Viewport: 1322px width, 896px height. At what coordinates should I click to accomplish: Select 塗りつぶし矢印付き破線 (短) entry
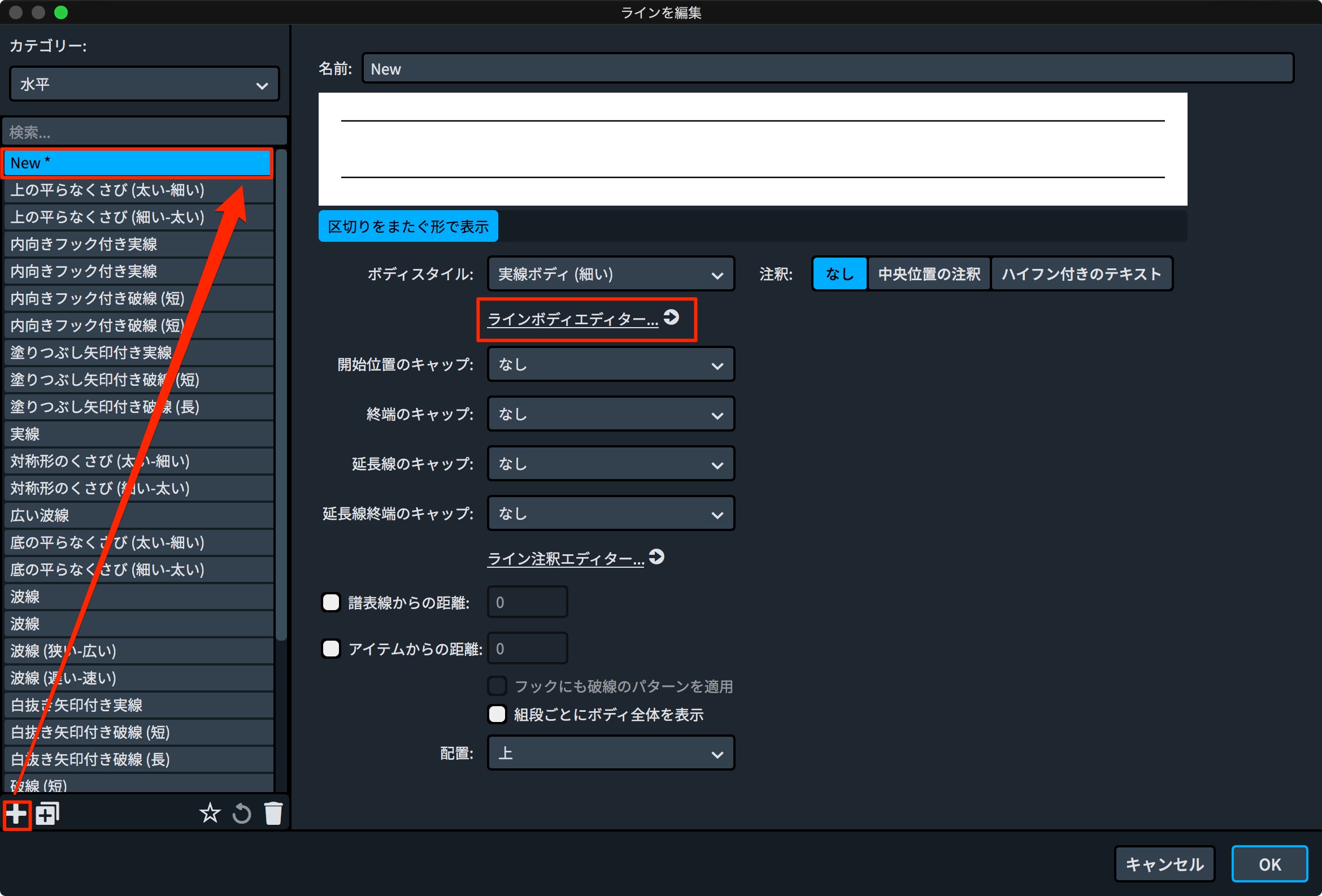click(x=139, y=380)
